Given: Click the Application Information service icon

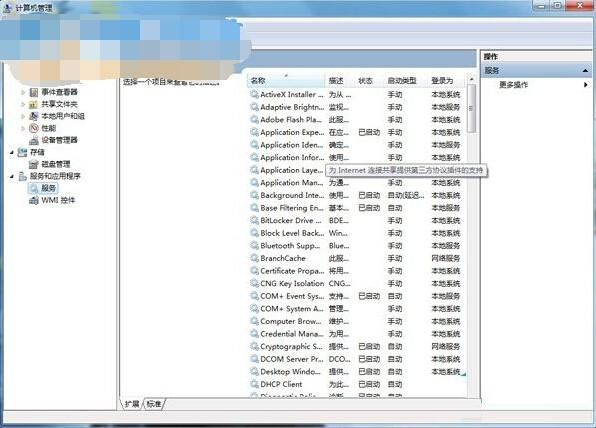Looking at the screenshot, I should tap(254, 157).
